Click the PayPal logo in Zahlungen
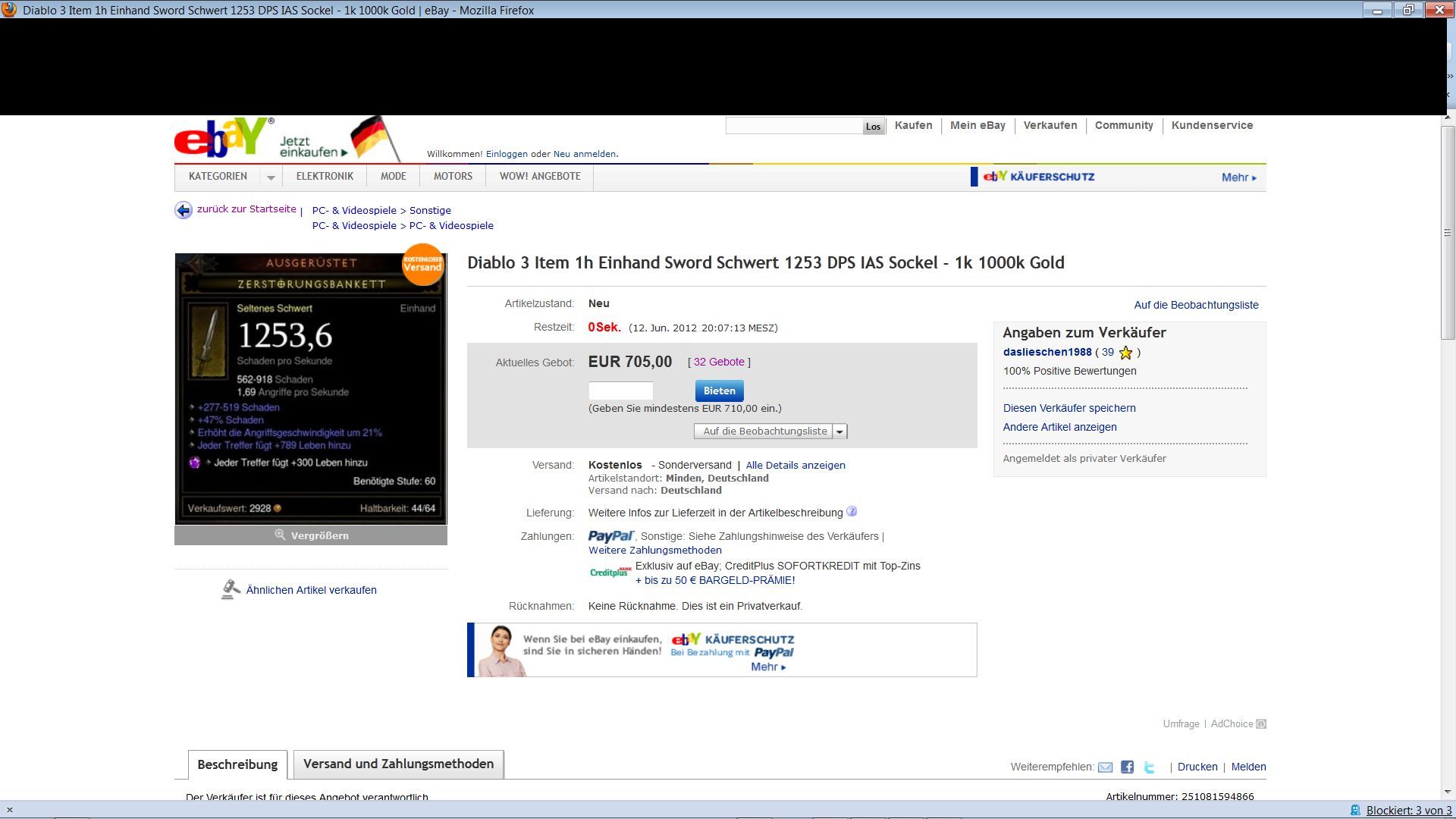 point(611,536)
